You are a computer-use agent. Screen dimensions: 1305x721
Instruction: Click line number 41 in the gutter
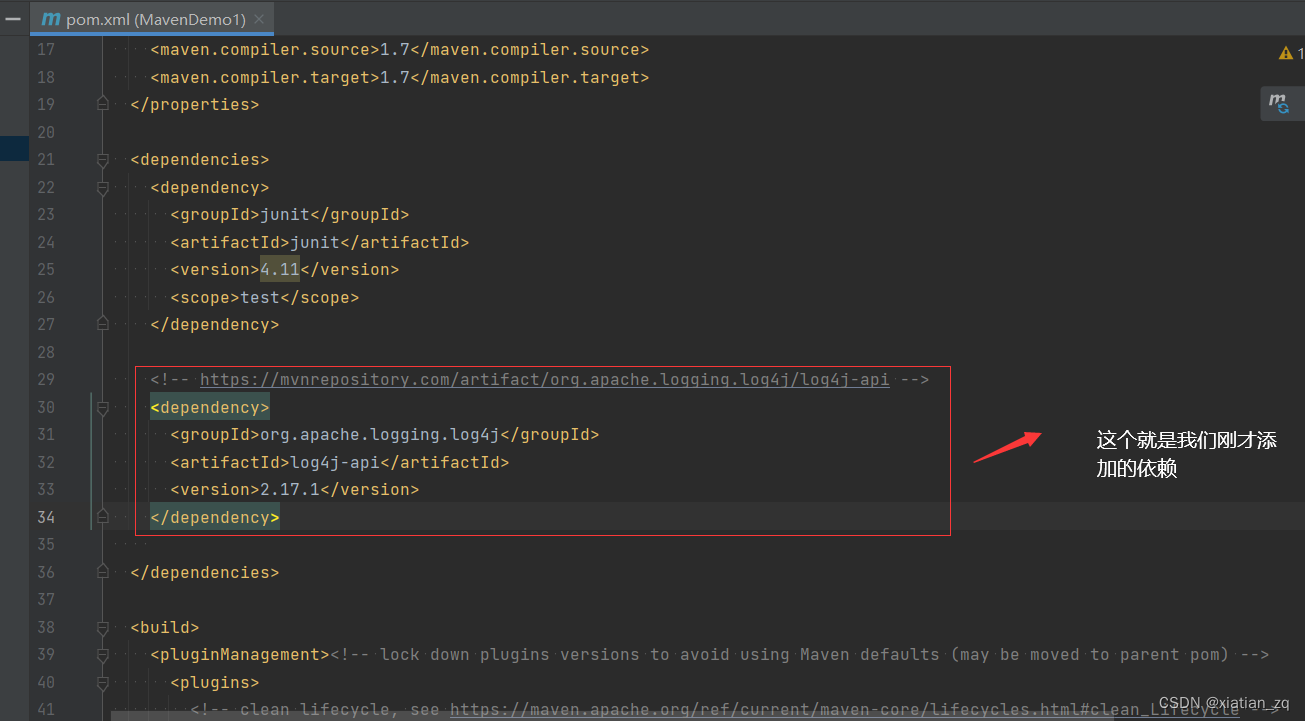click(46, 709)
